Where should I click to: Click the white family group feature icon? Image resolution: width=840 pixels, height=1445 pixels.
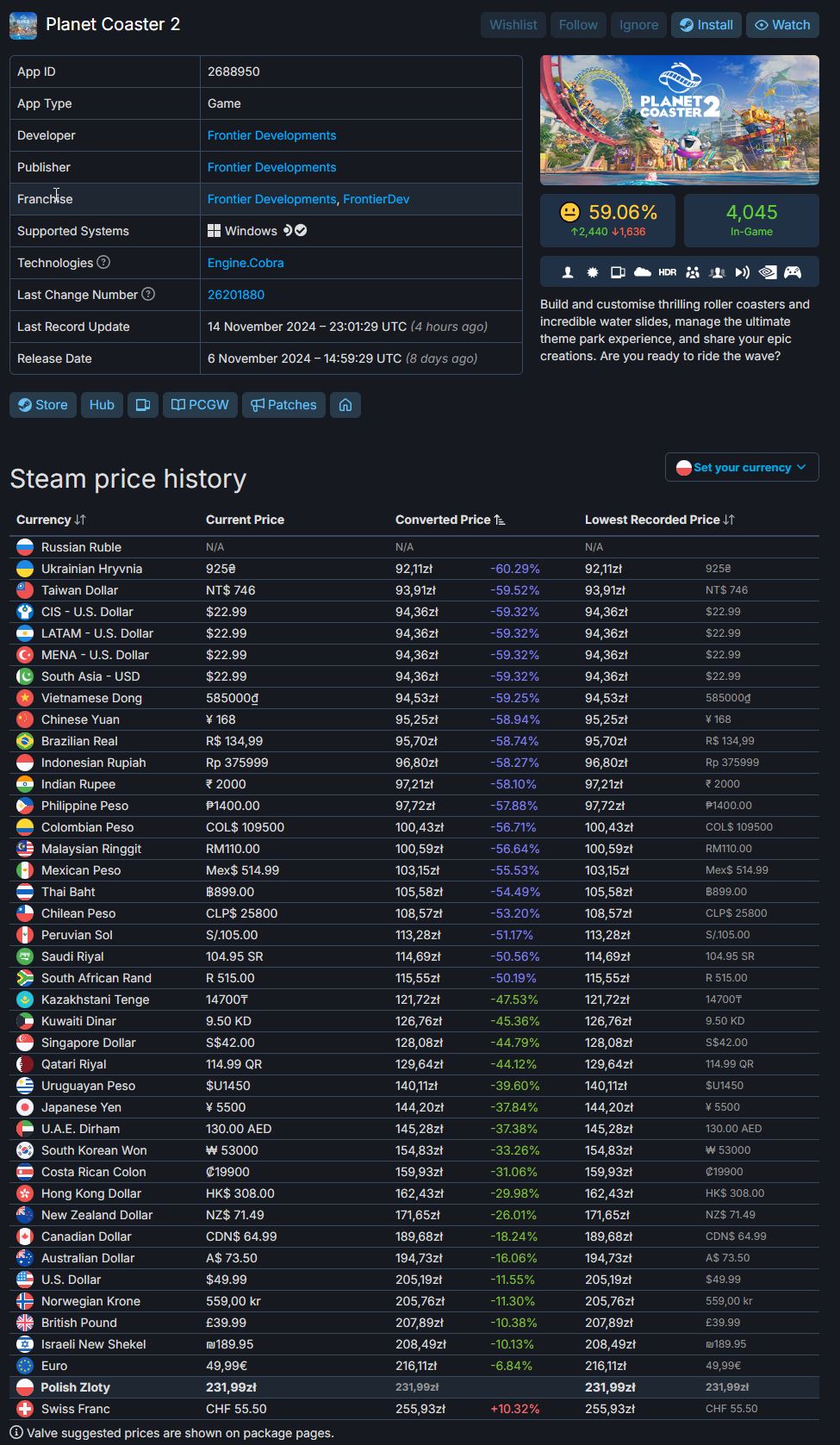(693, 272)
